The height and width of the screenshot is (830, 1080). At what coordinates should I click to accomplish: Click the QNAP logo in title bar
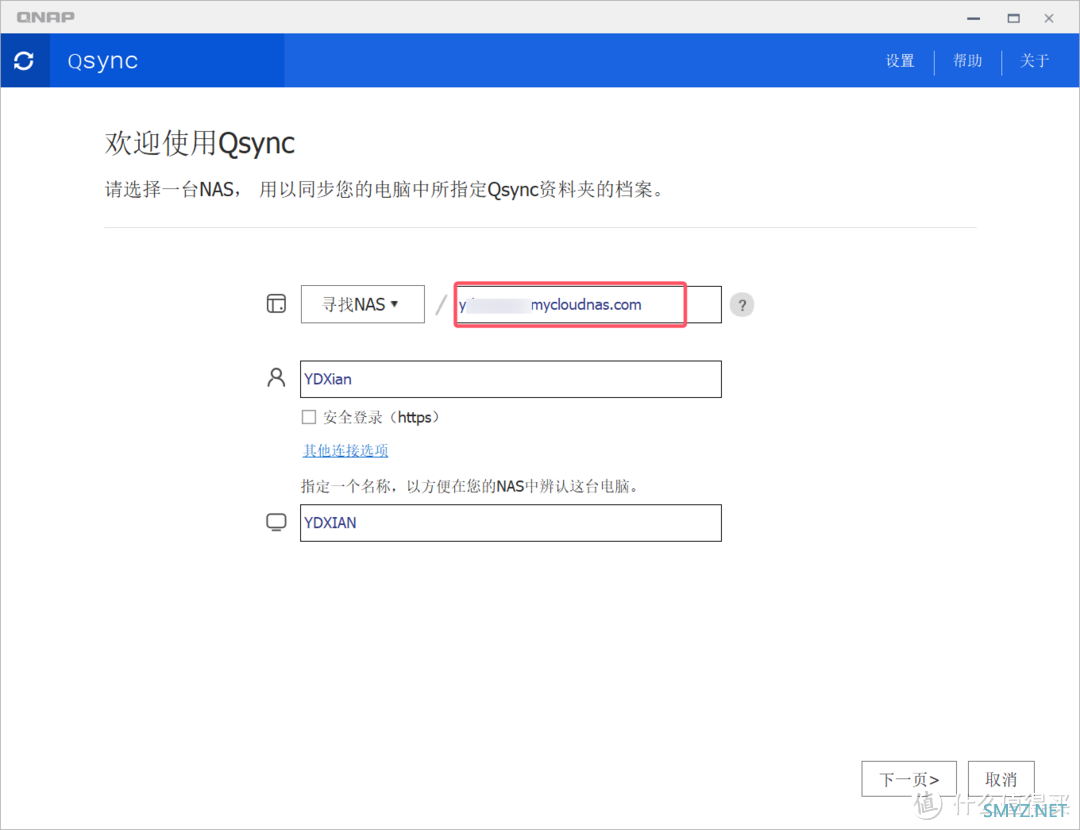click(45, 17)
